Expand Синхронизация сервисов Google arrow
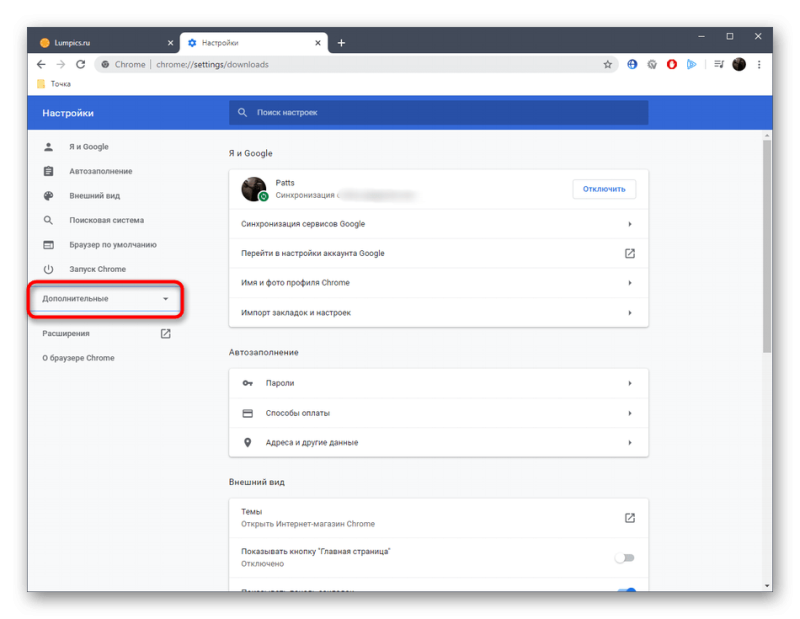The height and width of the screenshot is (619, 800). (x=630, y=224)
